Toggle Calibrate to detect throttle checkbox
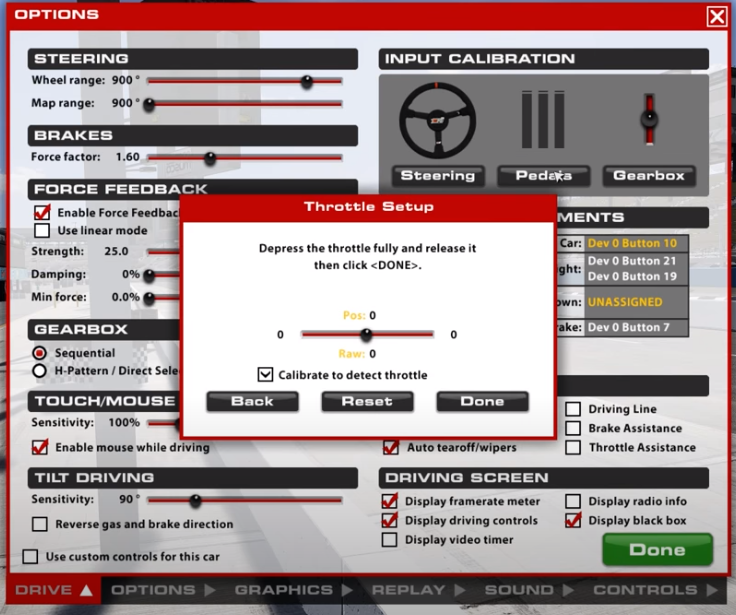This screenshot has height=615, width=736. click(x=265, y=375)
